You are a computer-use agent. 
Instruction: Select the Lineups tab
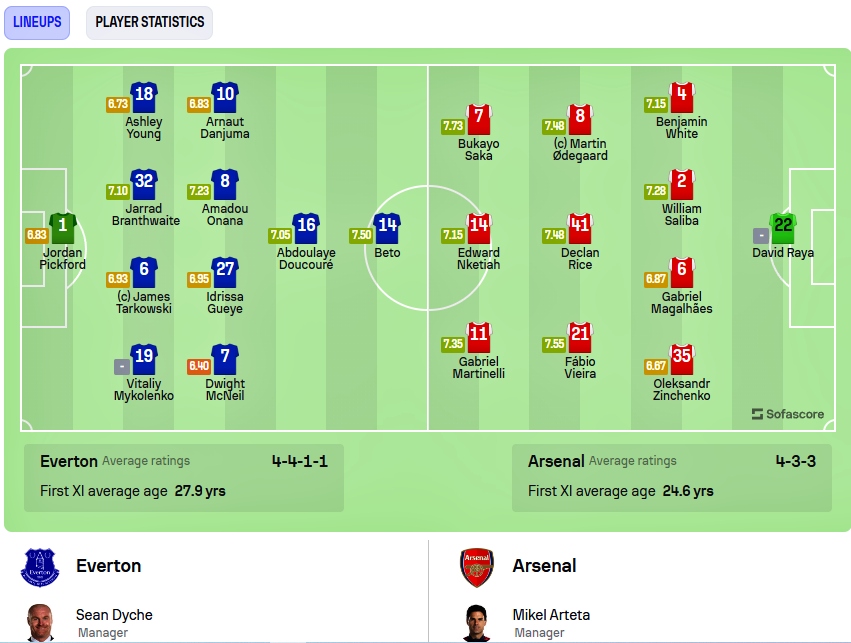pos(37,22)
